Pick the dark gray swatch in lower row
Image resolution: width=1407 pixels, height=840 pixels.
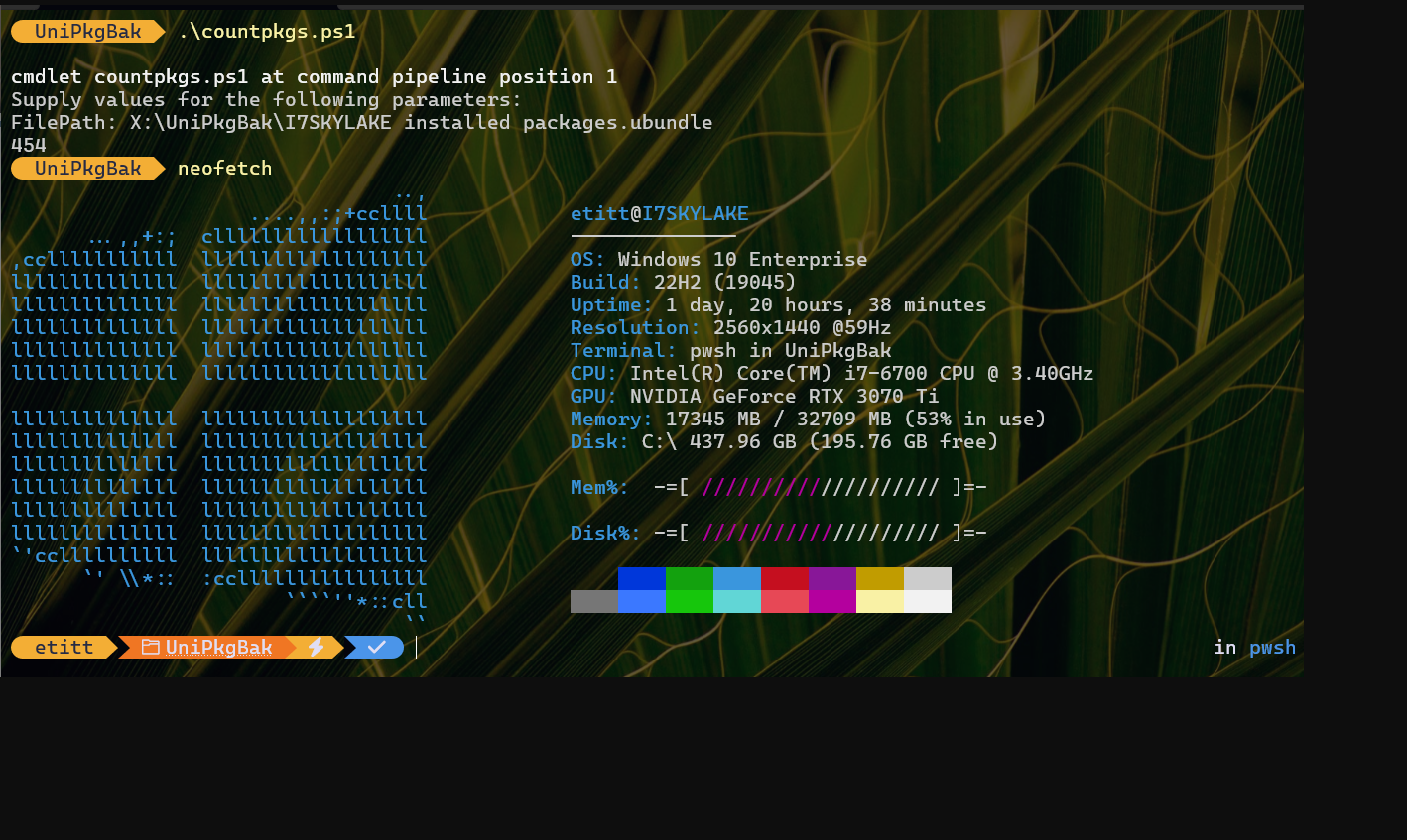tap(594, 601)
